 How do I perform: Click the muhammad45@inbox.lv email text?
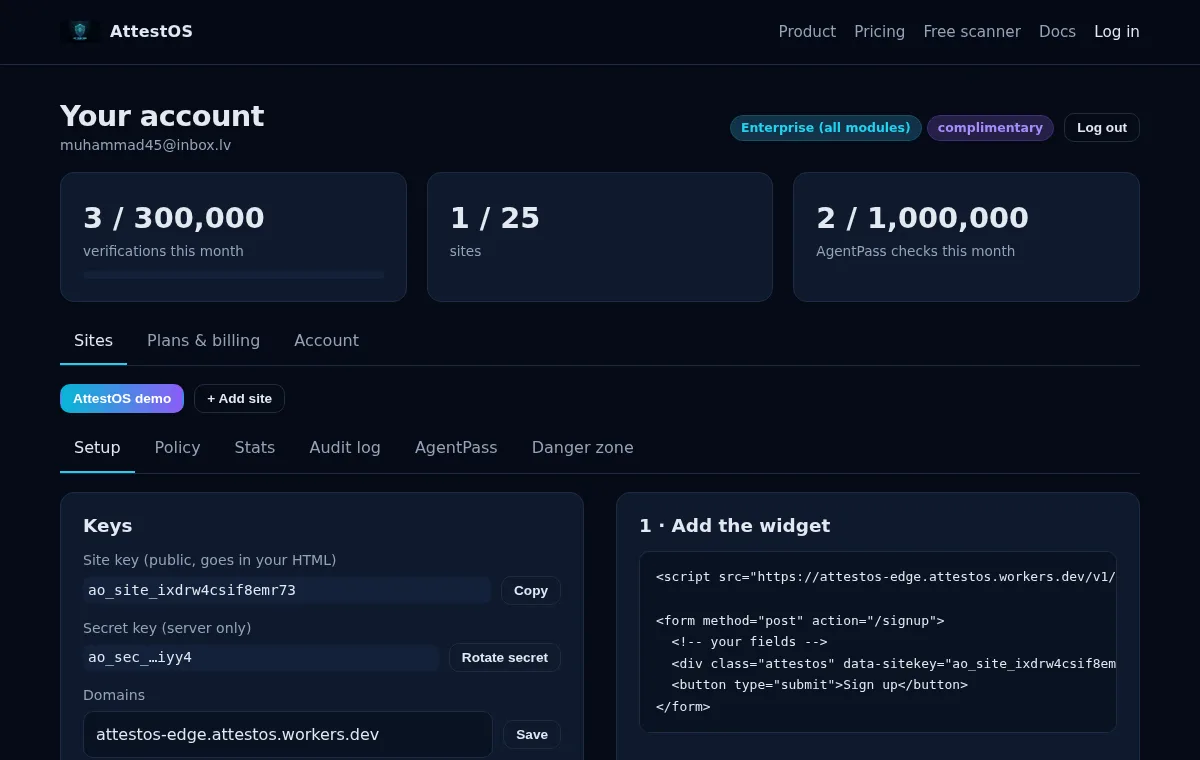coord(146,145)
